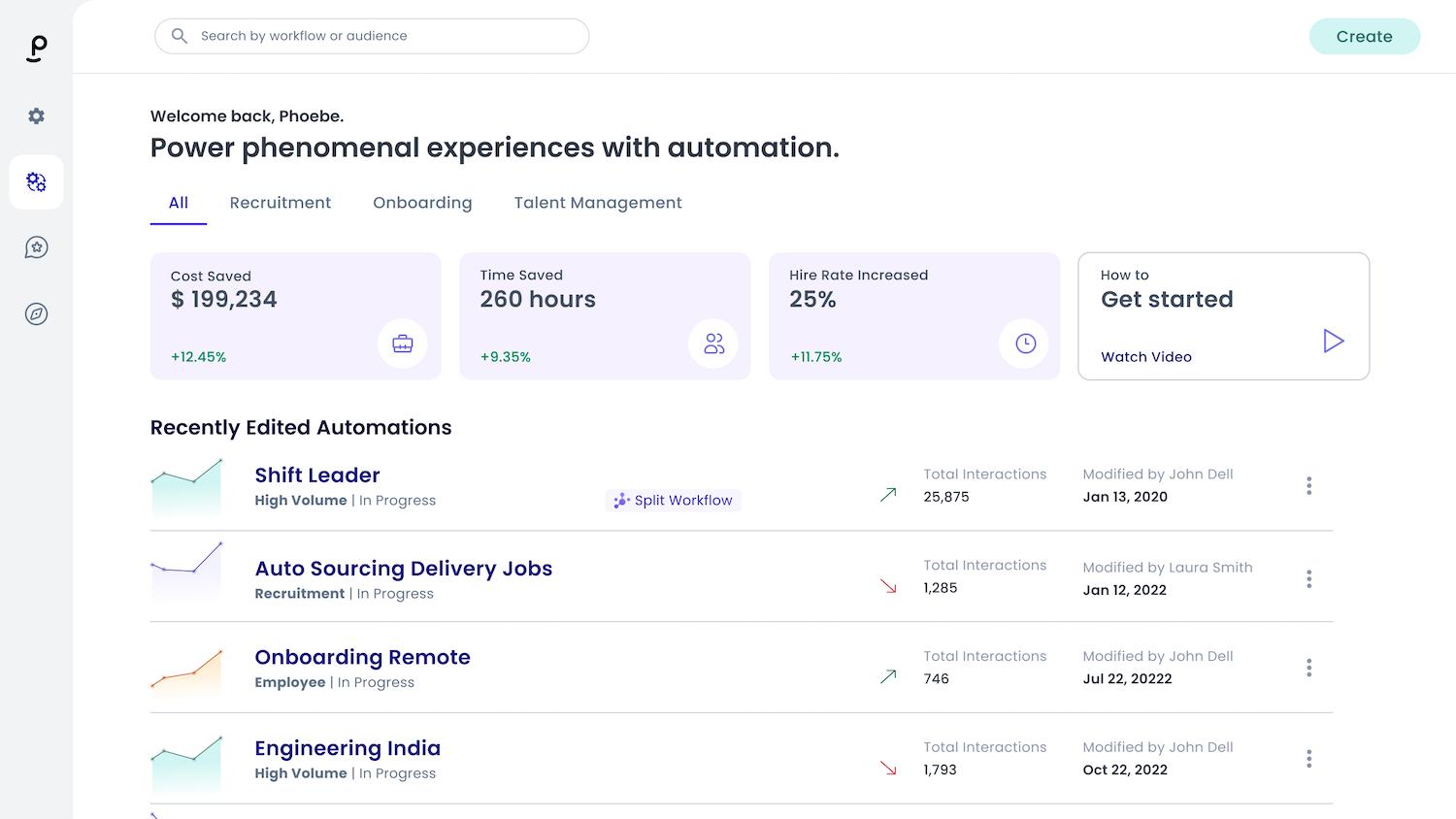Click the Phenom logo in sidebar

(36, 48)
